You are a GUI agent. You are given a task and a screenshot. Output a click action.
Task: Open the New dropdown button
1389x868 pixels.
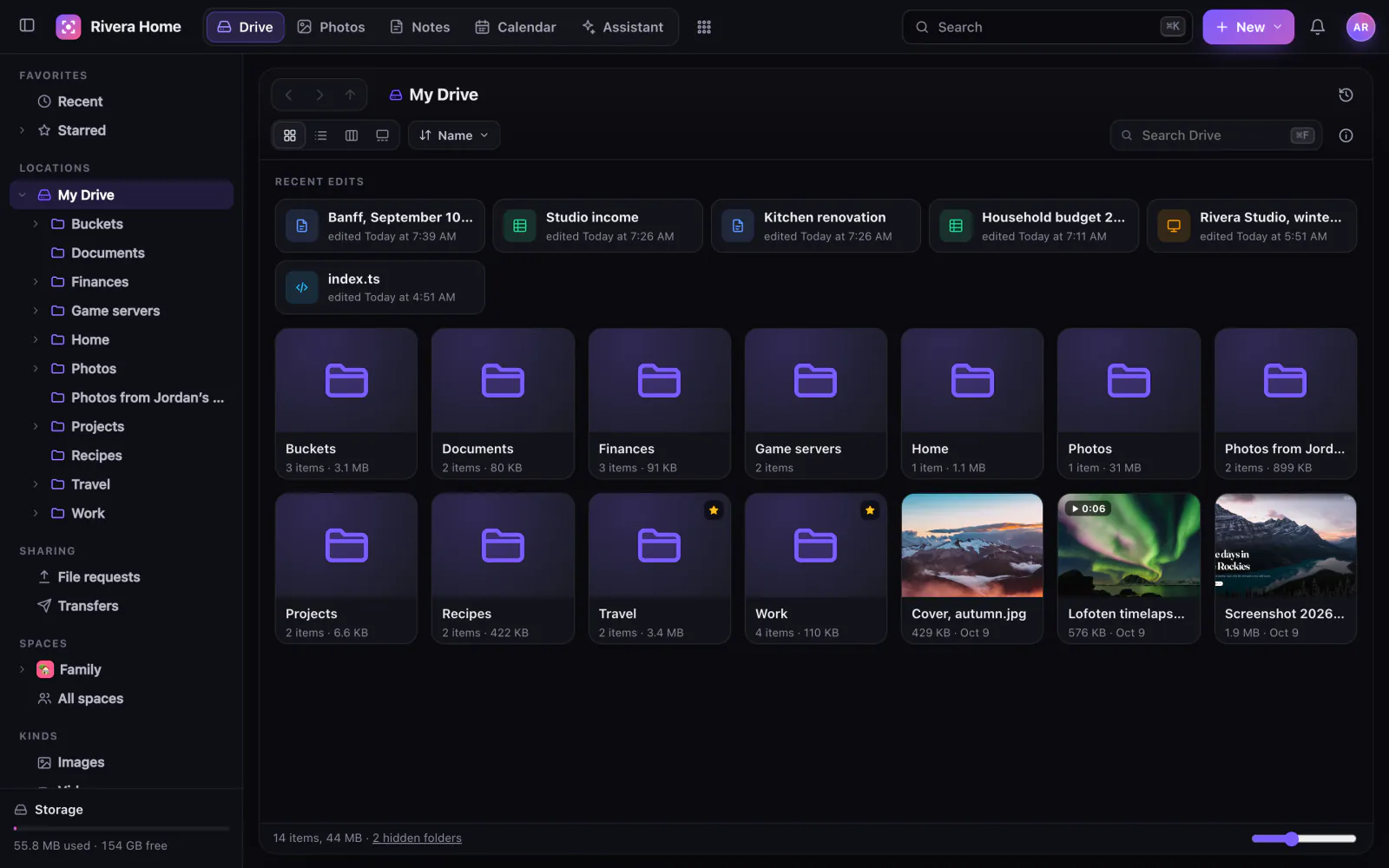click(x=1248, y=27)
